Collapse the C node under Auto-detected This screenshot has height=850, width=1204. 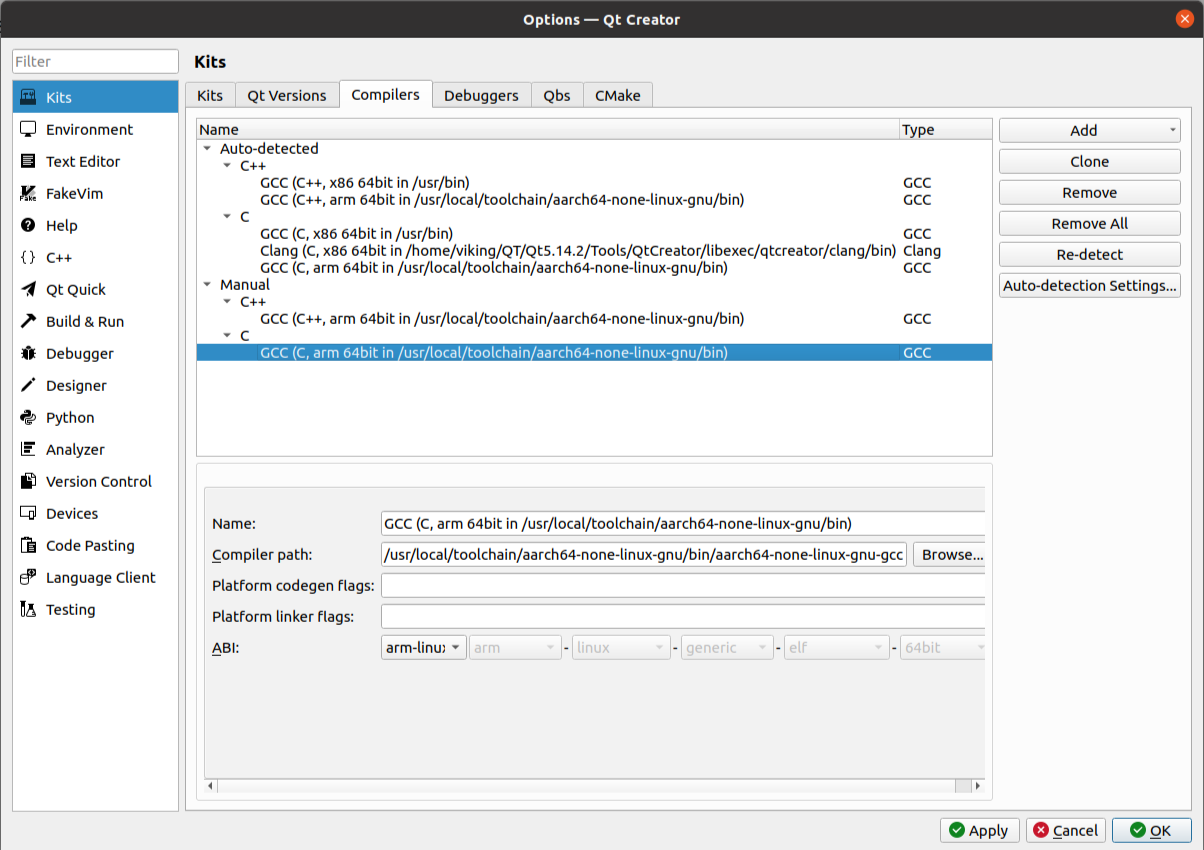227,216
